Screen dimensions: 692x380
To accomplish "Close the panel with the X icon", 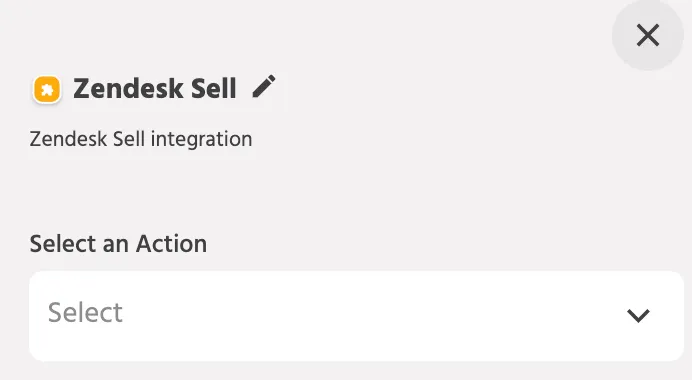I will (x=647, y=35).
